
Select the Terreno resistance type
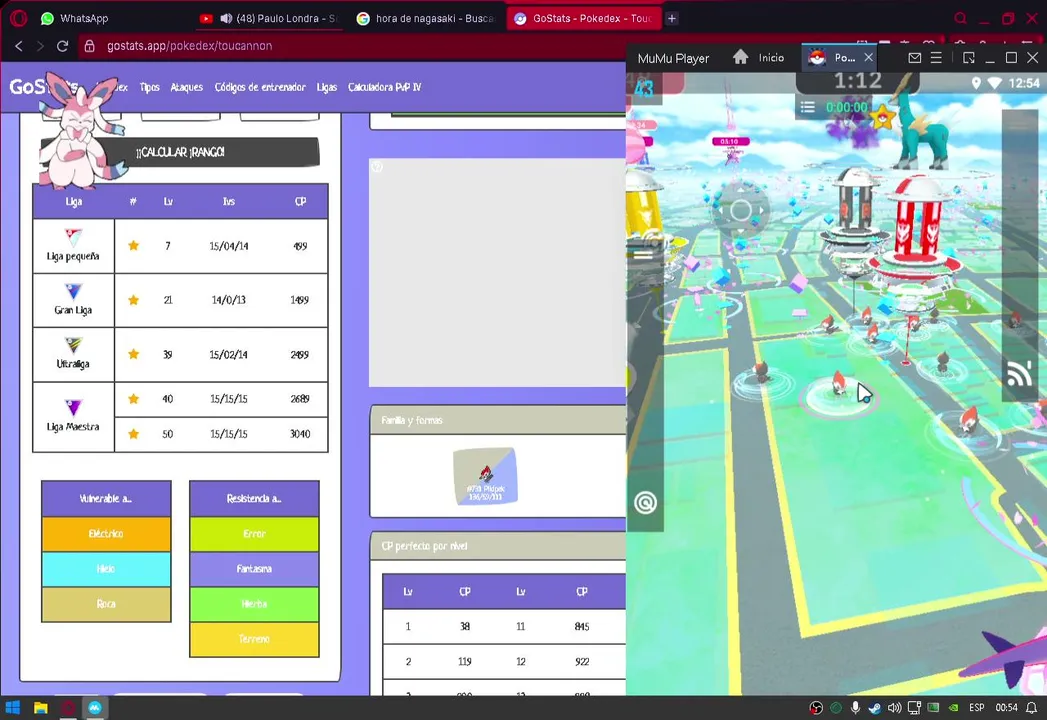[254, 639]
